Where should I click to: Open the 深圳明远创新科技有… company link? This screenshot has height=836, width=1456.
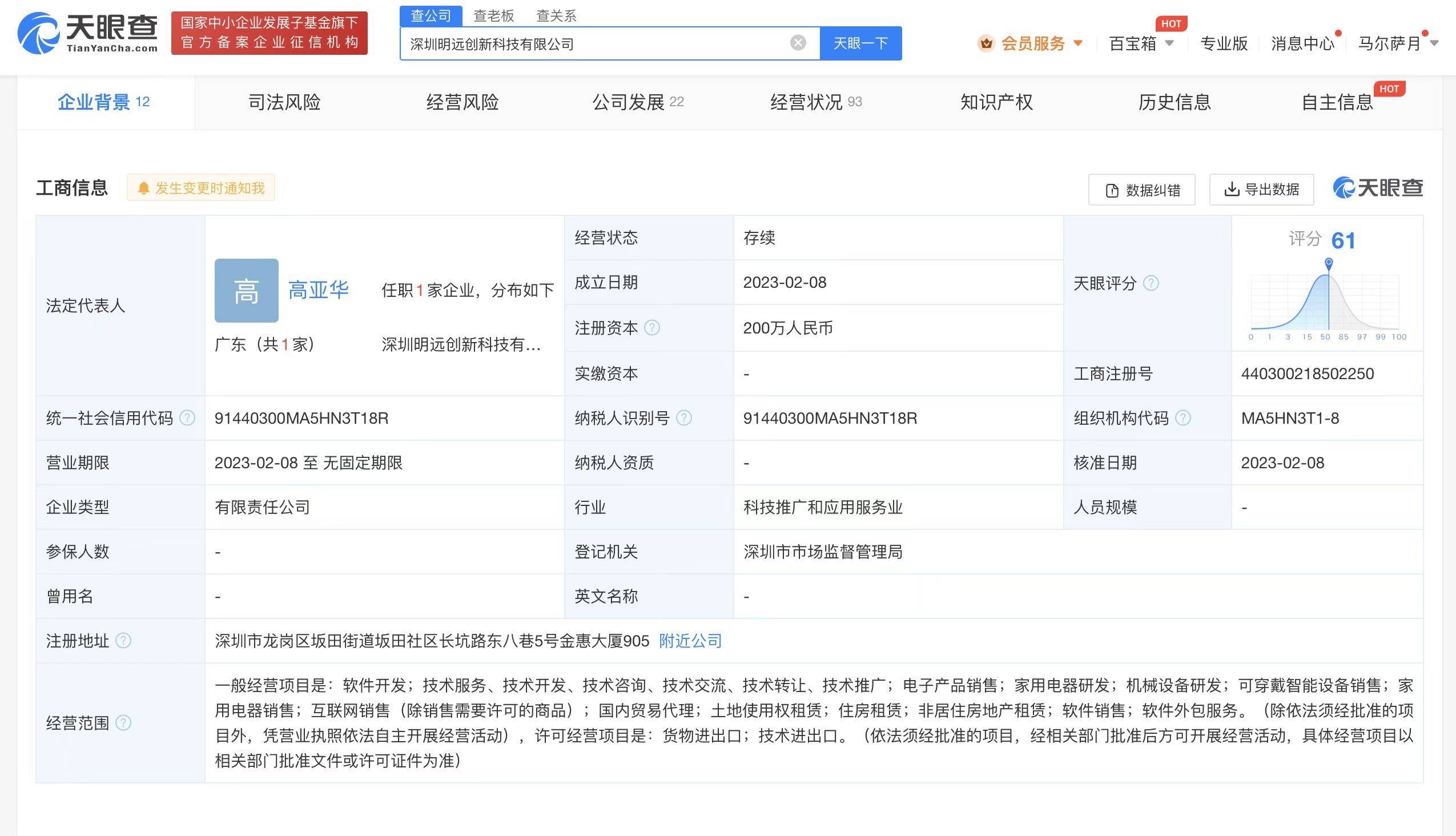pos(461,344)
